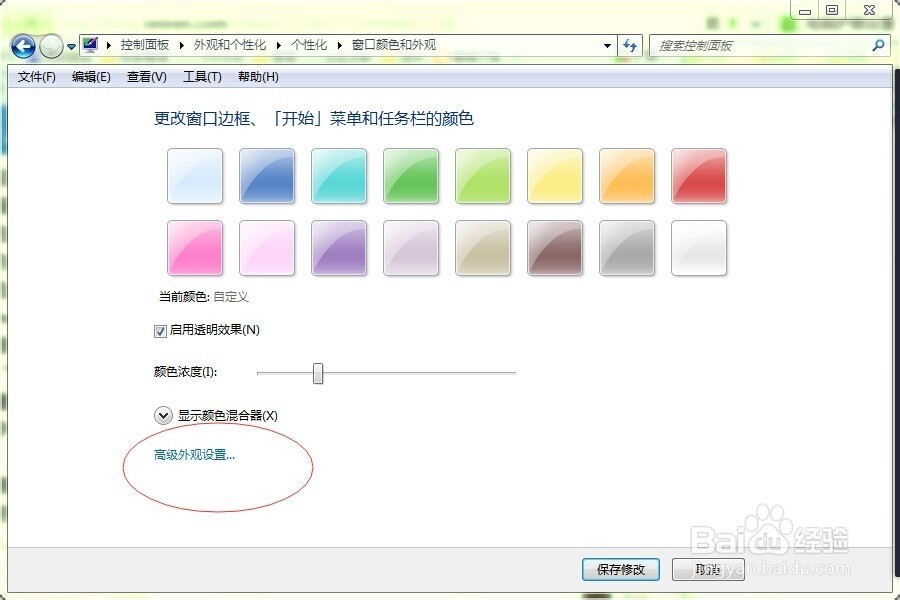
Task: Select the gray color swatch
Action: coord(627,248)
